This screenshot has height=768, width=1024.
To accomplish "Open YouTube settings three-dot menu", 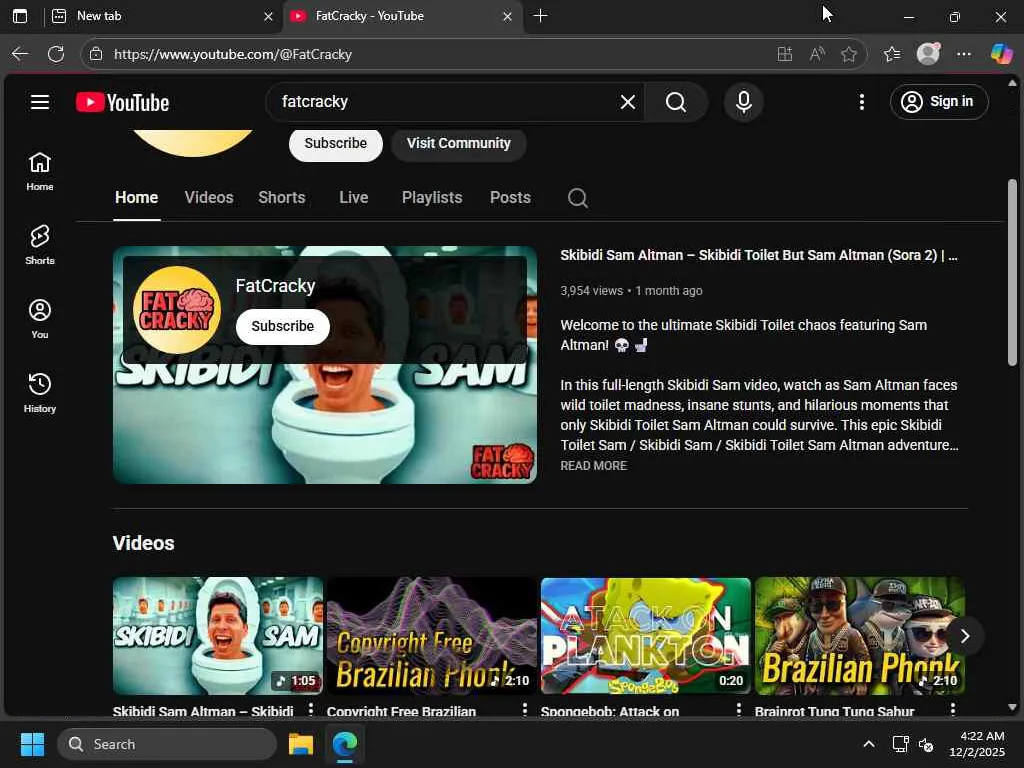I will (861, 102).
